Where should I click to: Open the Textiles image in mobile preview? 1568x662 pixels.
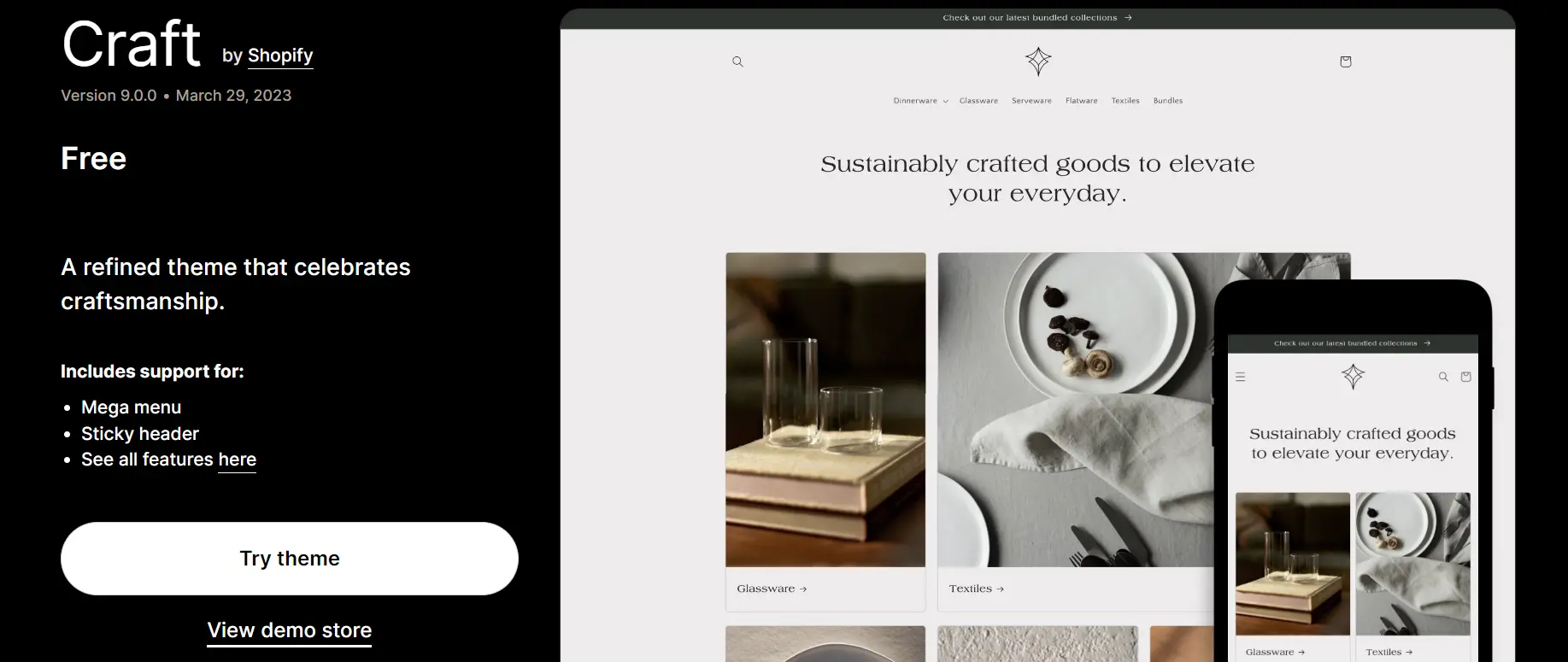(1413, 564)
